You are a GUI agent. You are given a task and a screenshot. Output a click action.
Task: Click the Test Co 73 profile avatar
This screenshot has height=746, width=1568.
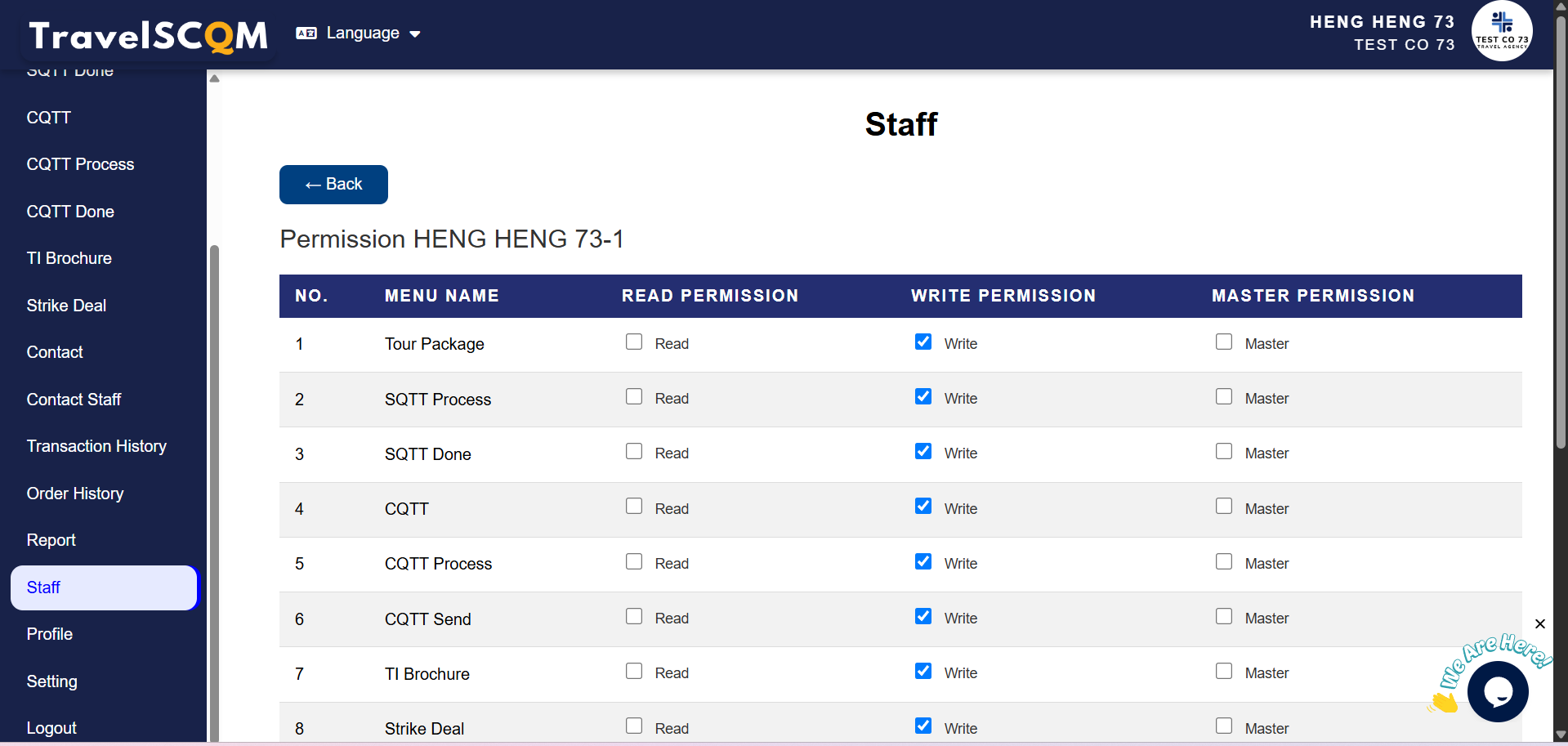1501,32
